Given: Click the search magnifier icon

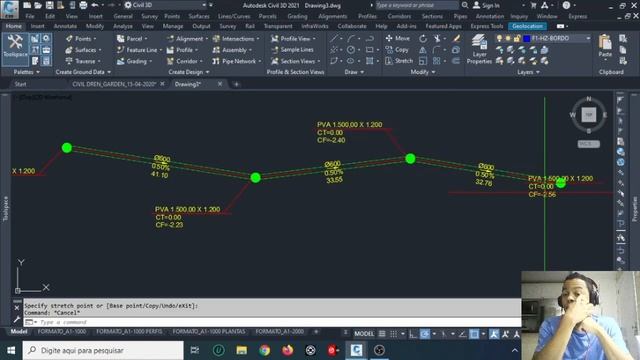Looking at the screenshot, I should coord(465,5).
